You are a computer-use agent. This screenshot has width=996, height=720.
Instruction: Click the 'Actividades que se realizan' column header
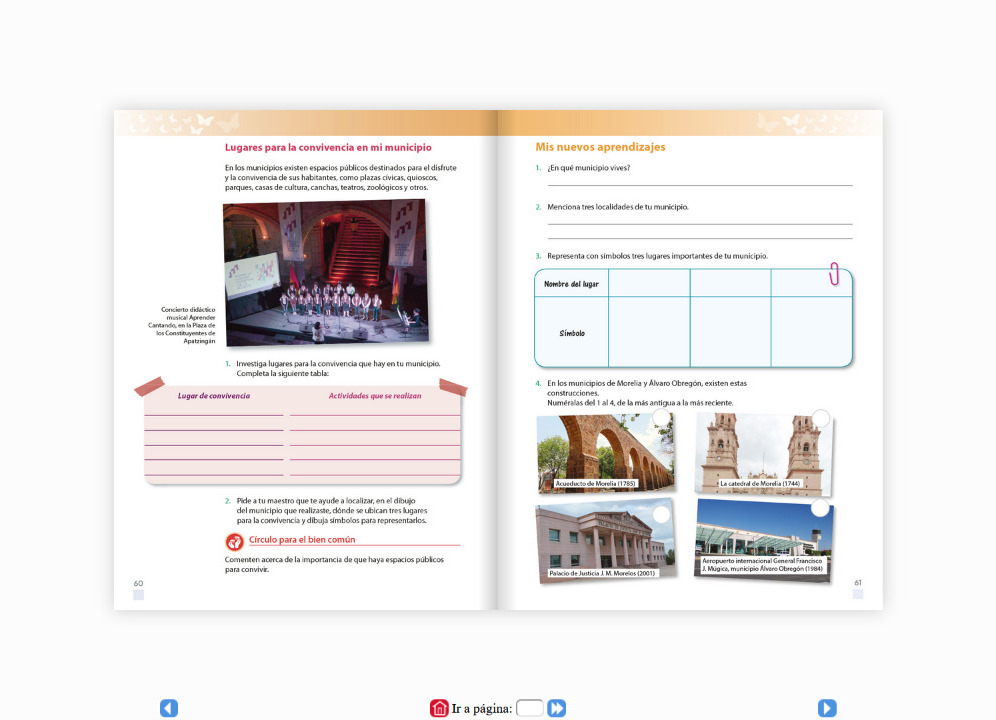(375, 396)
